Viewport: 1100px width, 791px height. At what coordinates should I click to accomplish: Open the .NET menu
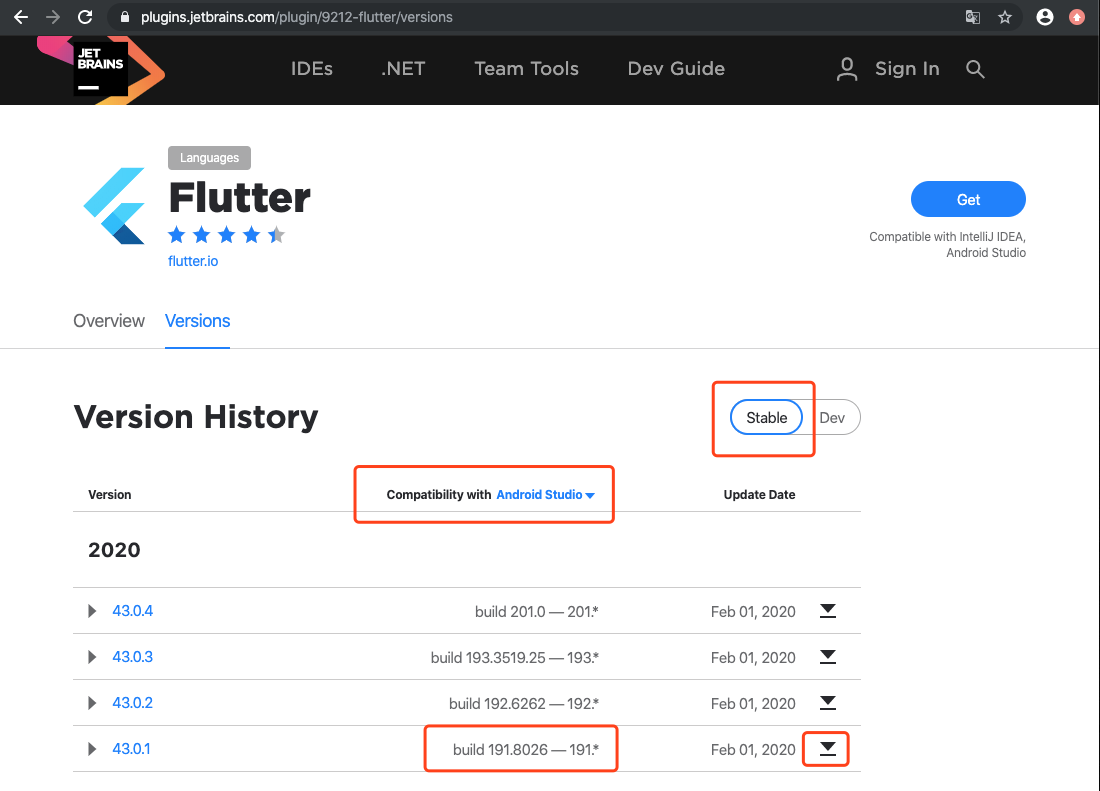pyautogui.click(x=403, y=69)
